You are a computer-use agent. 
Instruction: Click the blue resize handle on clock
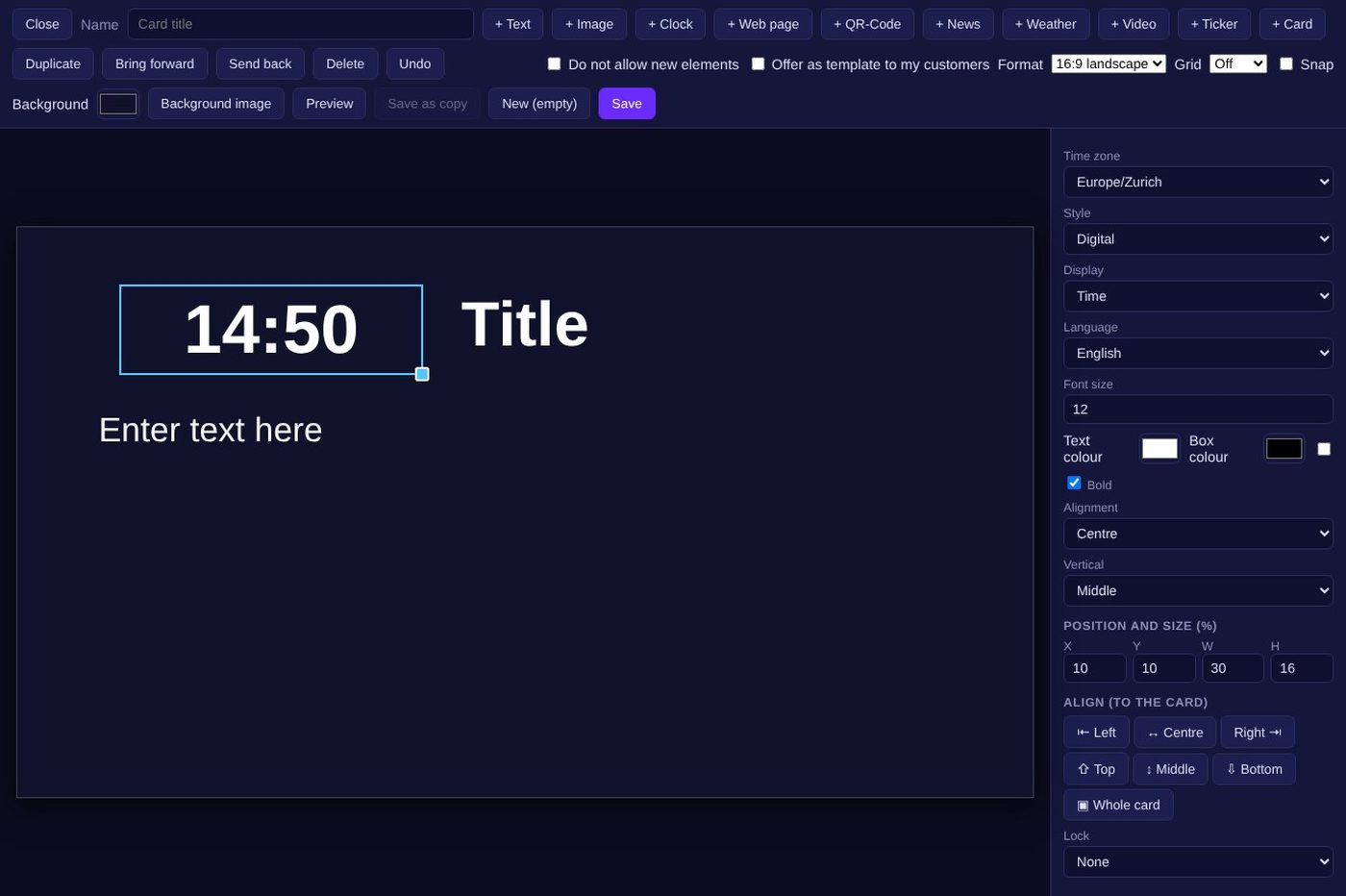click(422, 374)
